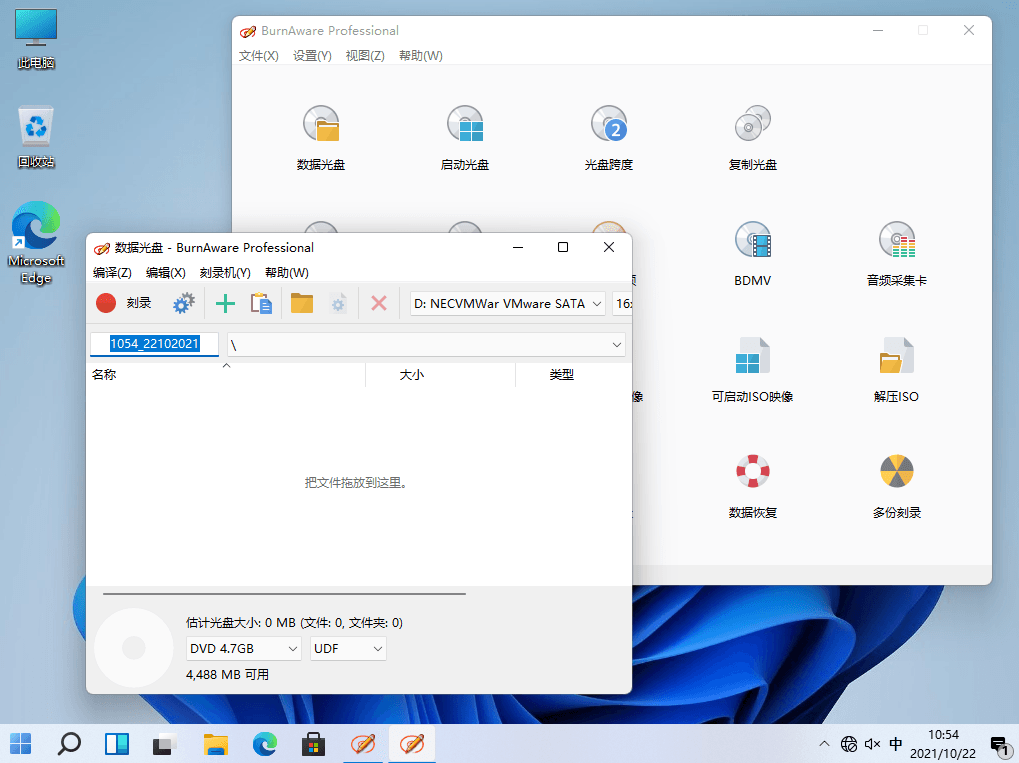Expand the disc path \ dropdown
This screenshot has height=763, width=1019.
[426, 344]
